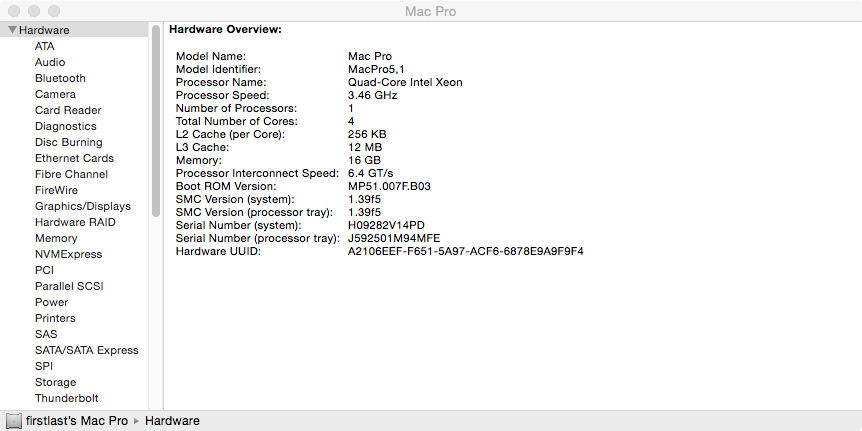Viewport: 862px width, 431px height.
Task: Close the Mac Pro window
Action: point(14,11)
